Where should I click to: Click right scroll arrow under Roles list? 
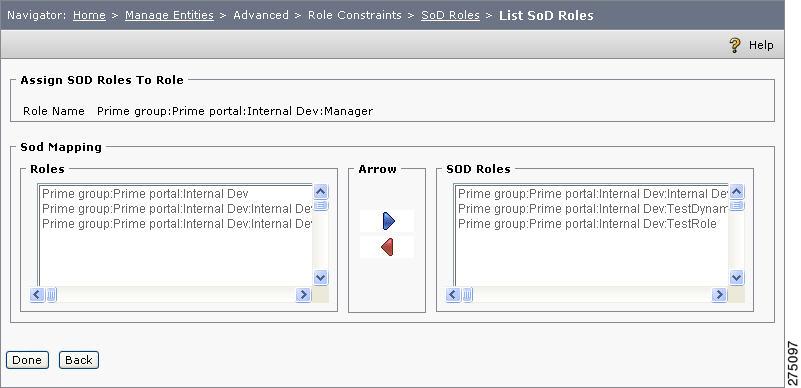point(303,295)
